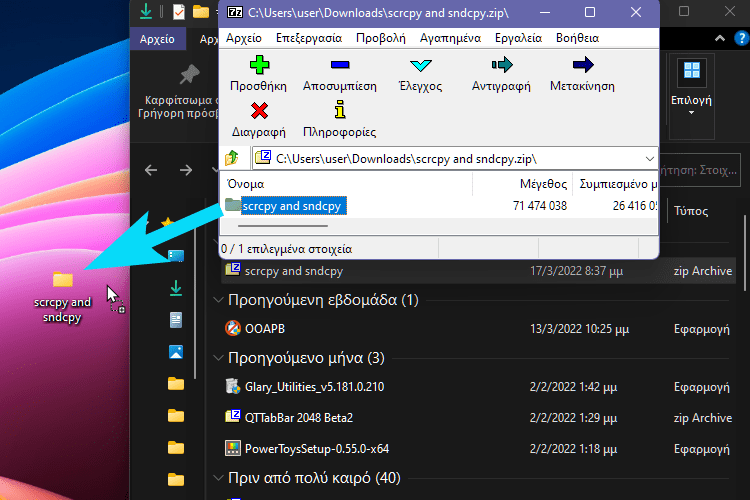This screenshot has height=500, width=750.
Task: Click the Πληροφορίες (Info) icon in 7-Zip
Action: click(340, 110)
